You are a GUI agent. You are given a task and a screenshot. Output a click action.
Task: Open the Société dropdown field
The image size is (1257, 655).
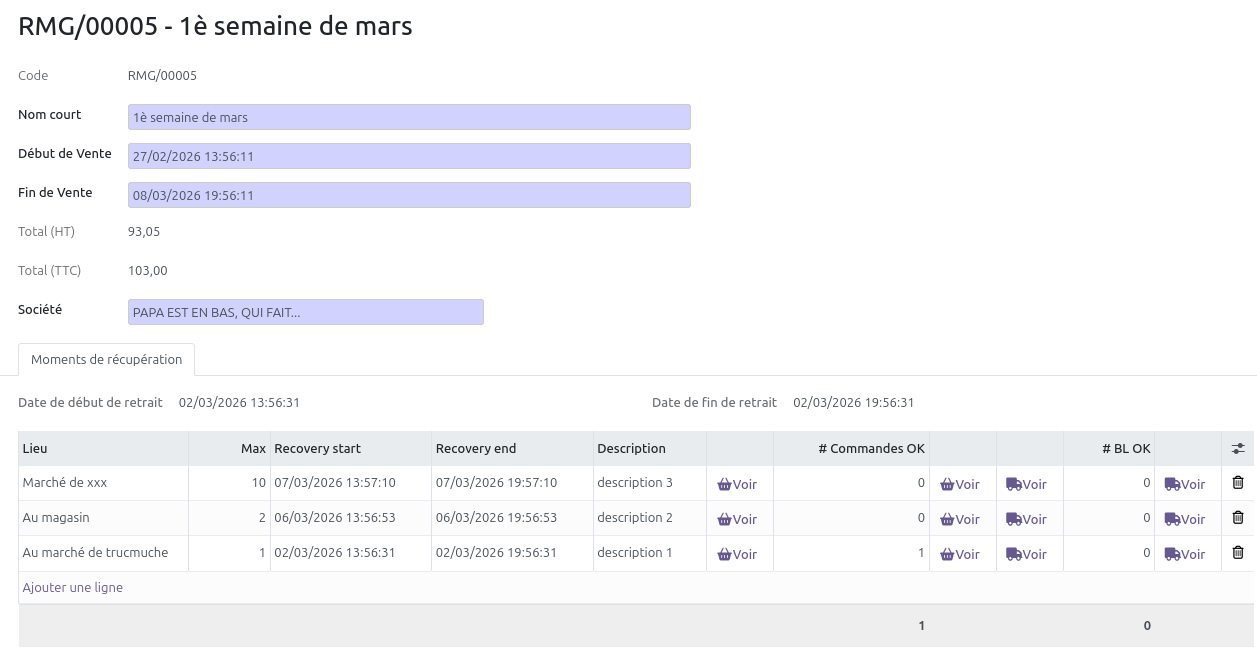[x=306, y=313]
